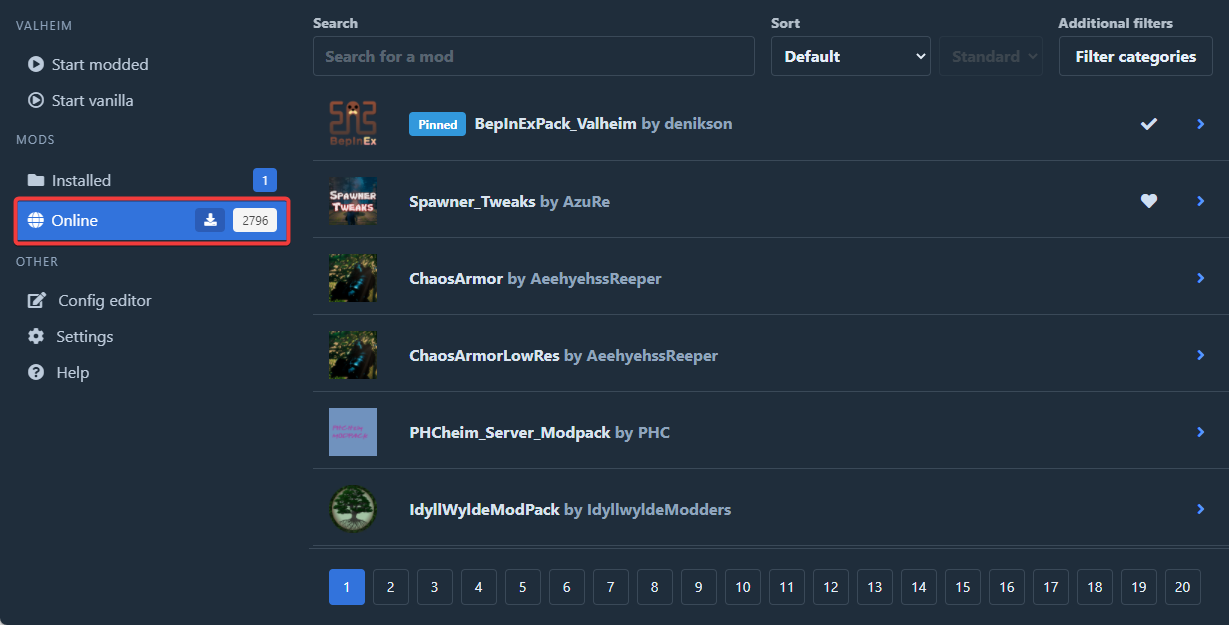The width and height of the screenshot is (1229, 625).
Task: Select the ChaosArmorLowRes mod title
Action: click(x=563, y=355)
